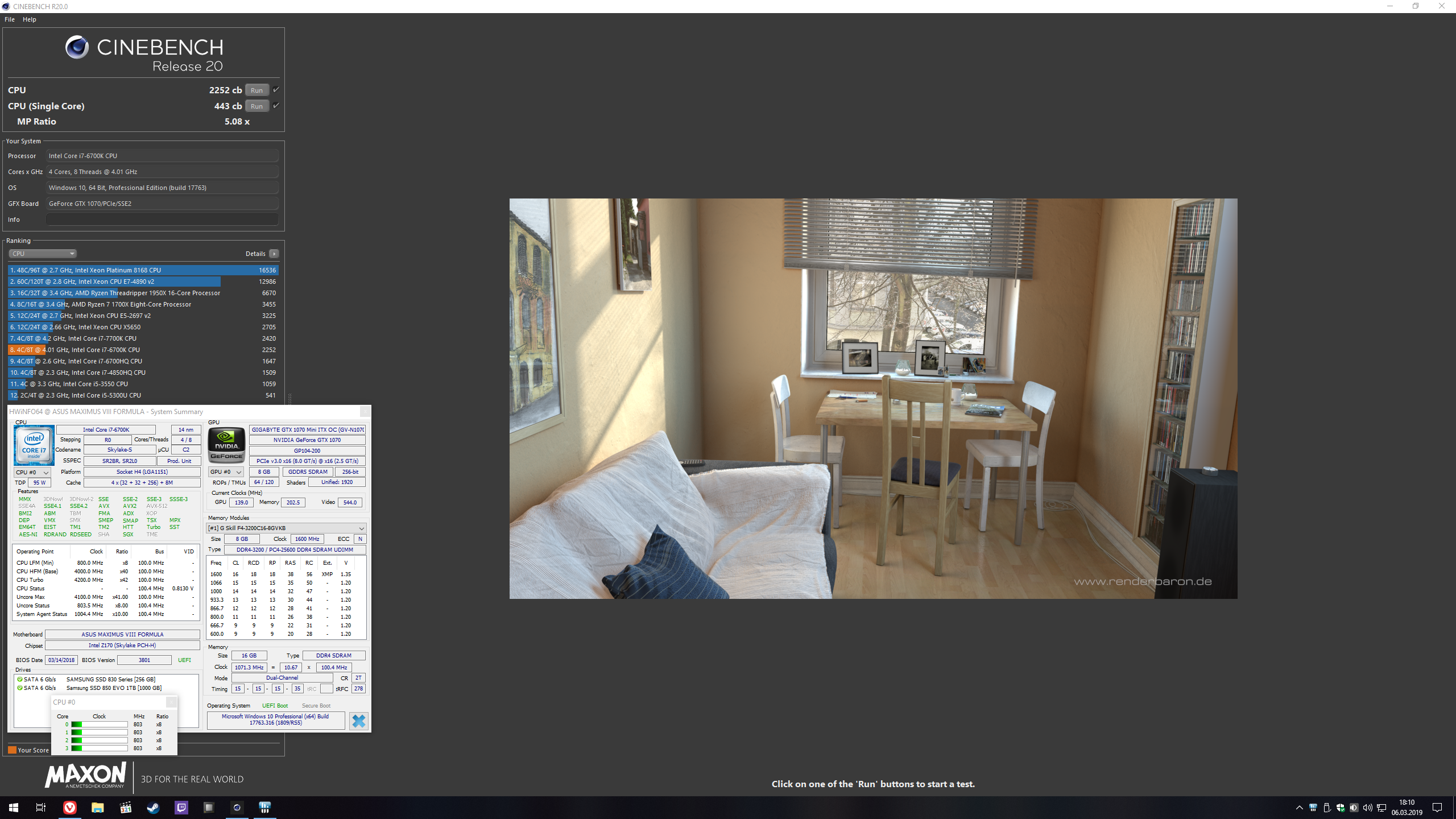The width and height of the screenshot is (1456, 819).
Task: Open the GPU #0 selector dropdown
Action: click(226, 472)
